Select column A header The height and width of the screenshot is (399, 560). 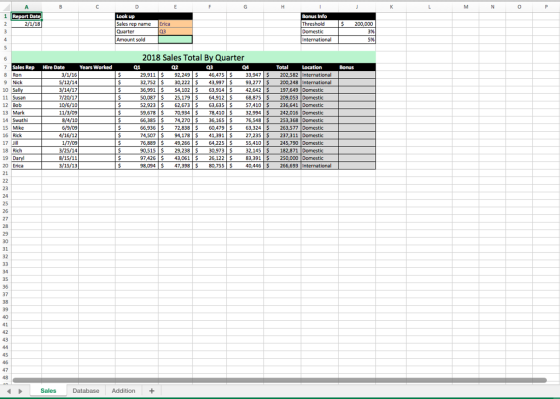[x=26, y=7]
